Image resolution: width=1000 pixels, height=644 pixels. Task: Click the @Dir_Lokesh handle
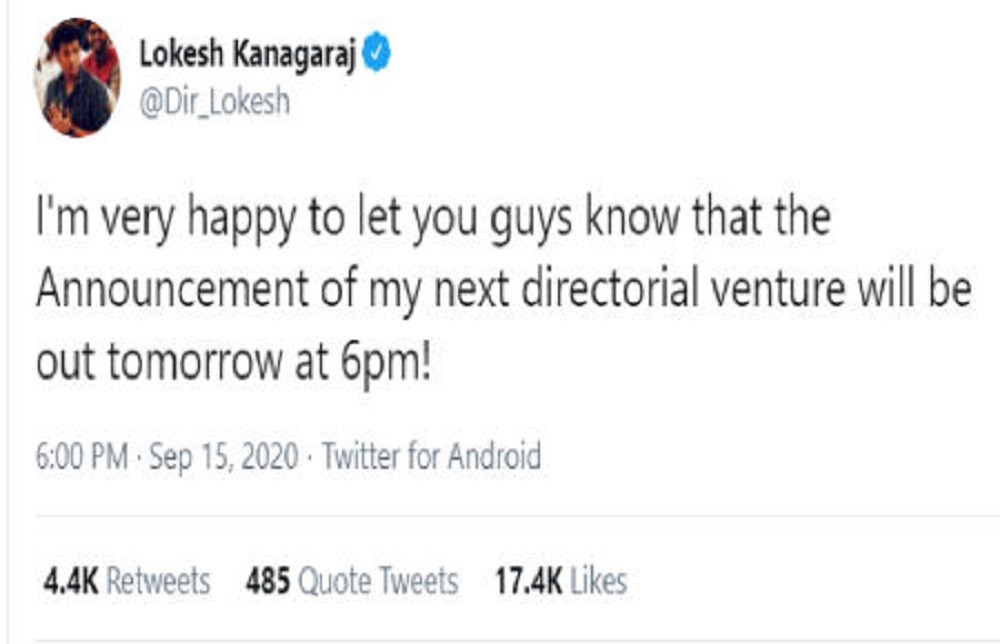pos(214,102)
